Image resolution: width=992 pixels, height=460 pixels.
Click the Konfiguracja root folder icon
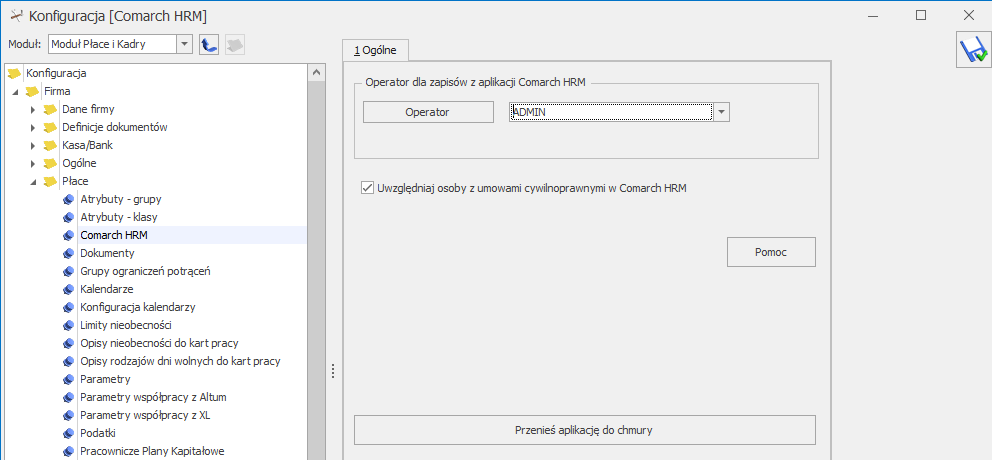[x=15, y=73]
